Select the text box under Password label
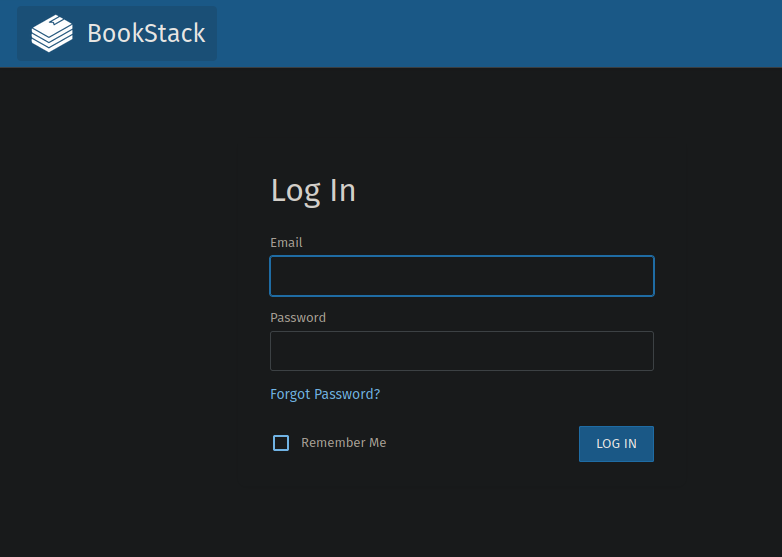The image size is (782, 557). point(461,351)
